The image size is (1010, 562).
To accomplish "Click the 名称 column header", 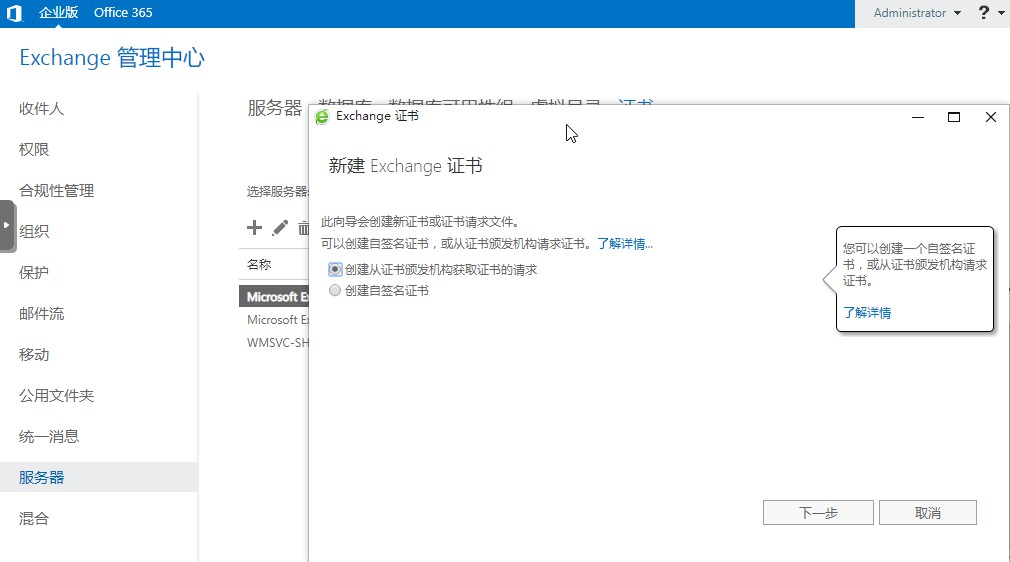I will (259, 264).
